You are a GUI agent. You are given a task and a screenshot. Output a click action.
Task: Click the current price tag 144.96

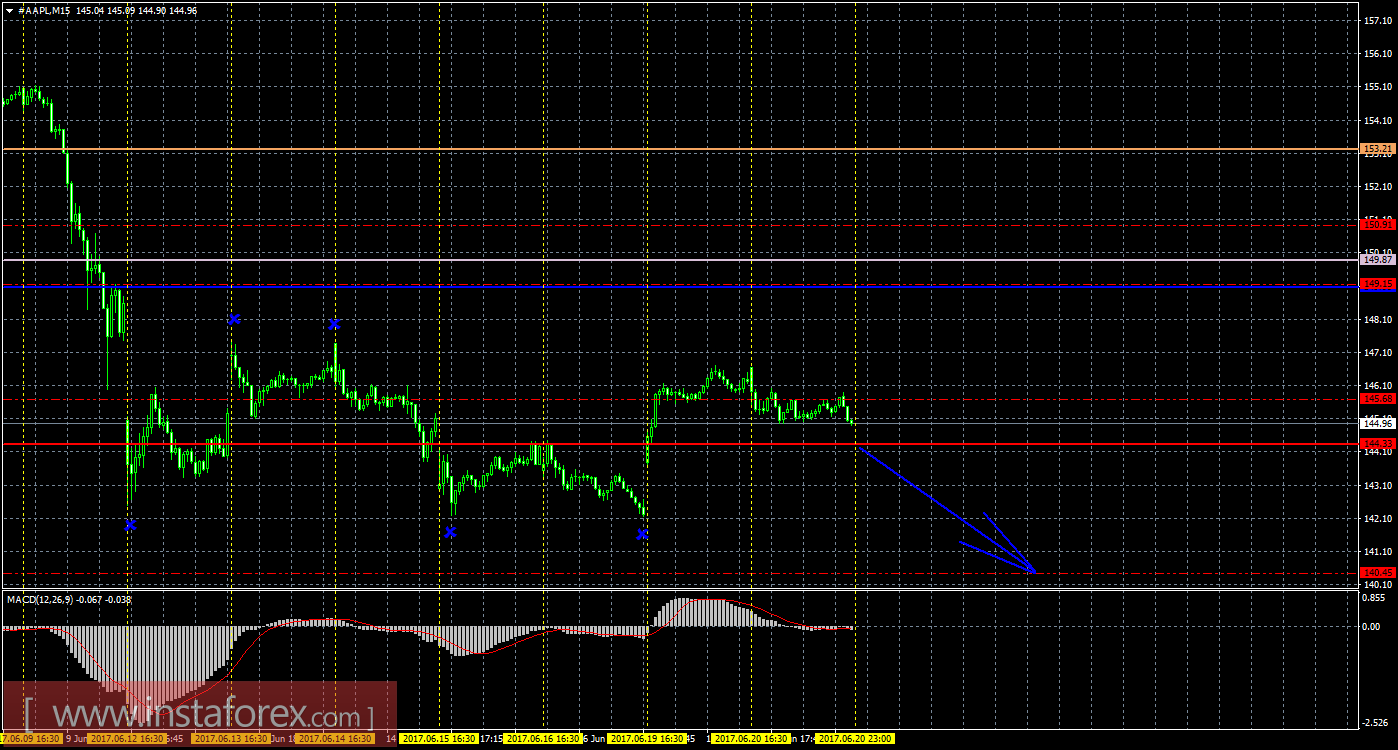[1377, 423]
